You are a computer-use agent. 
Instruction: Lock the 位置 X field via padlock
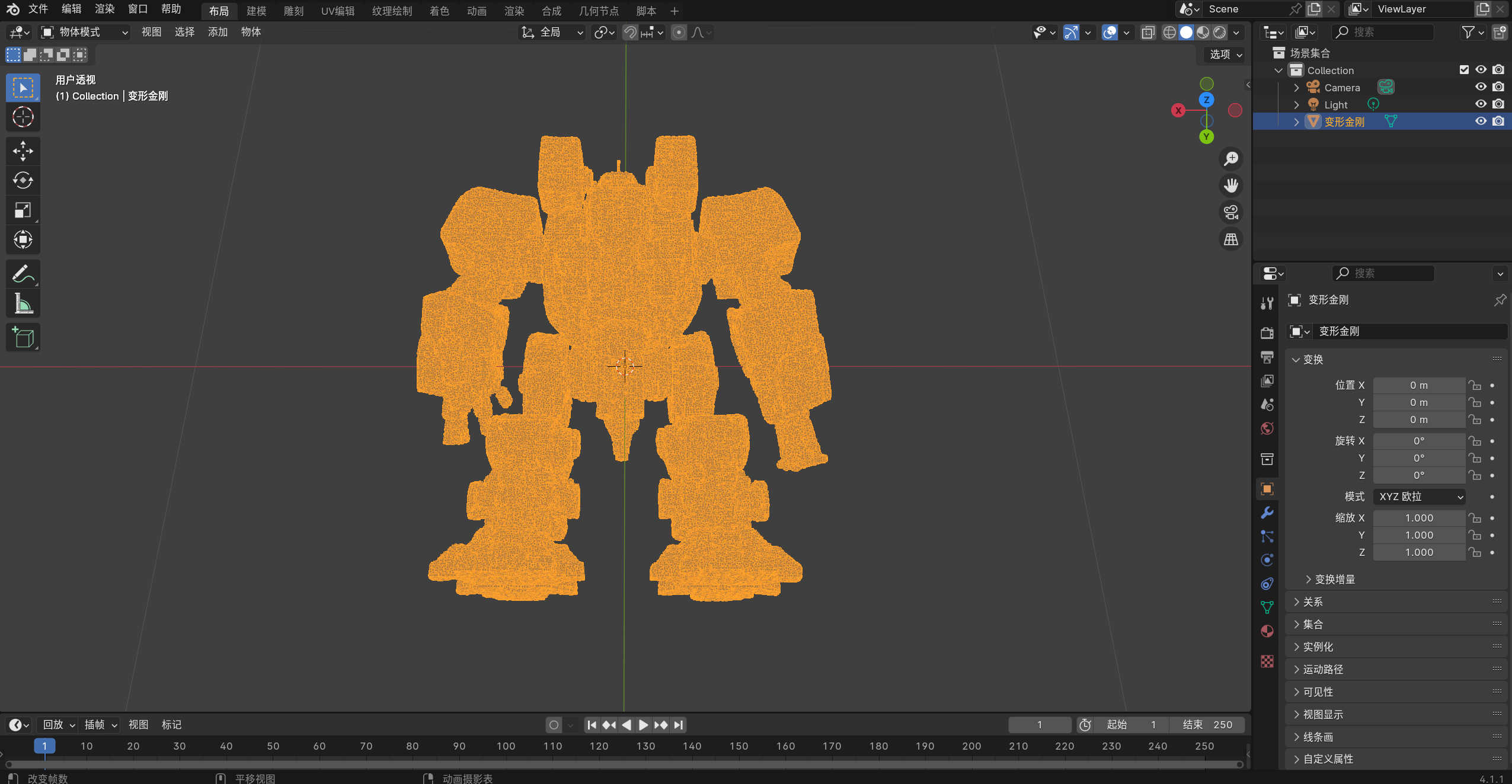pos(1475,386)
